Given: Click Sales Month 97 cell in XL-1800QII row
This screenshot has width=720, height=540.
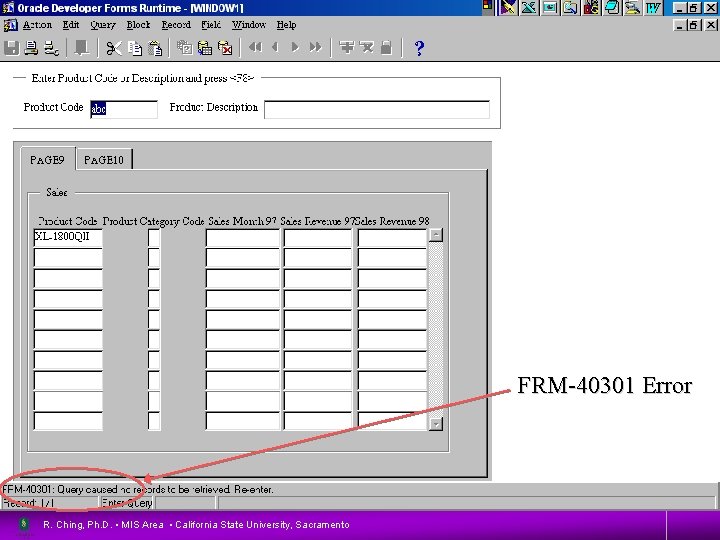Looking at the screenshot, I should point(242,238).
